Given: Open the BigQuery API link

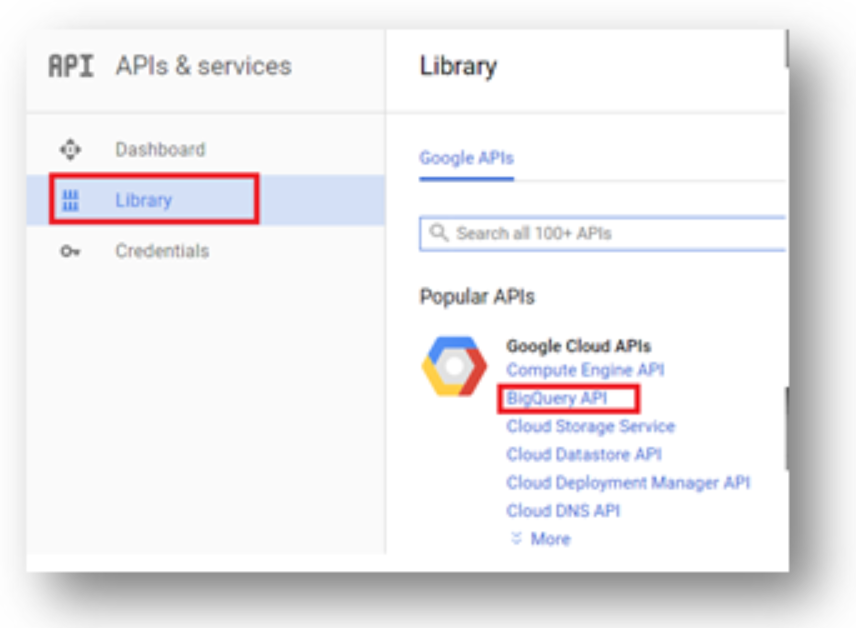Looking at the screenshot, I should pyautogui.click(x=556, y=398).
